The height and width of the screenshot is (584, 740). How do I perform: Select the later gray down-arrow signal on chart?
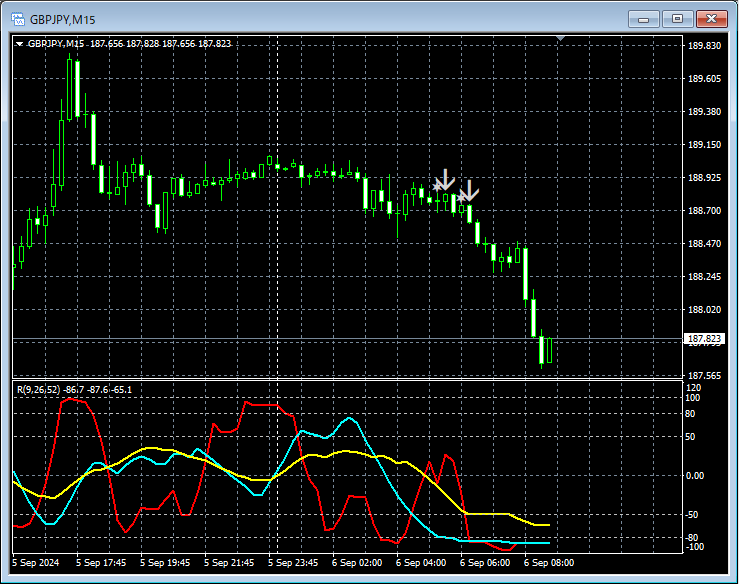pyautogui.click(x=469, y=191)
